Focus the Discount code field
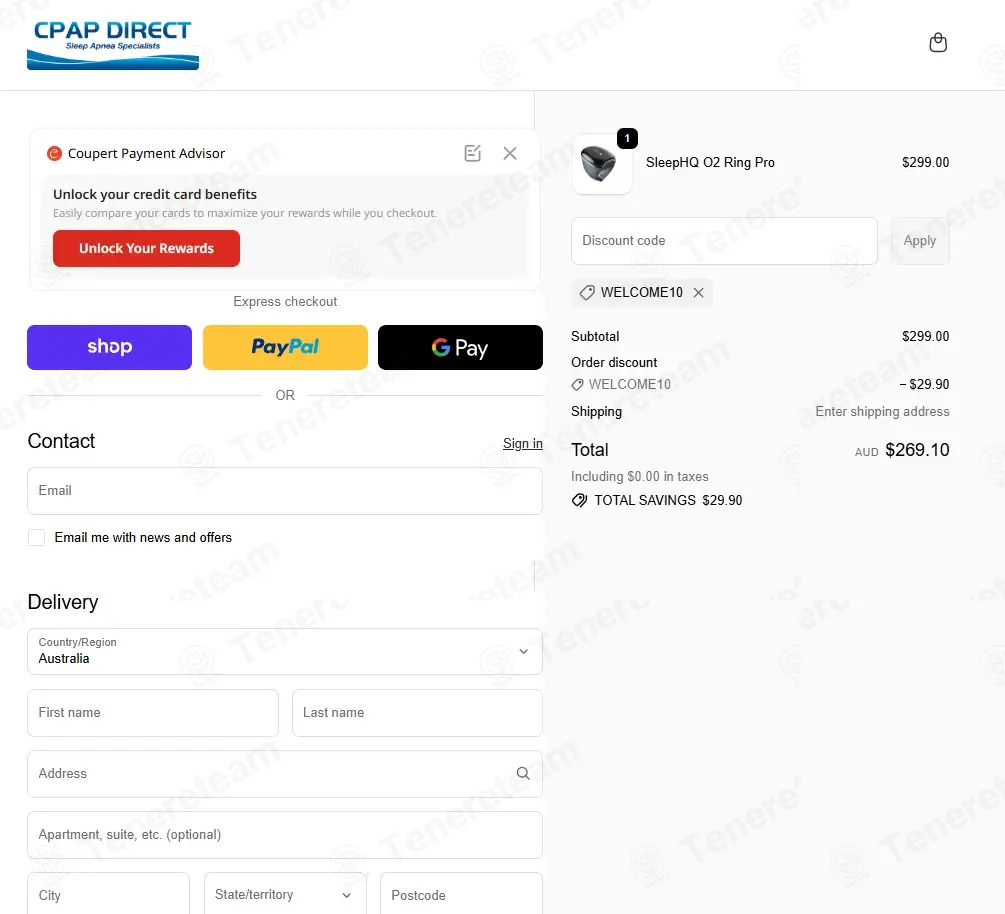Viewport: 1005px width, 914px height. [x=724, y=241]
